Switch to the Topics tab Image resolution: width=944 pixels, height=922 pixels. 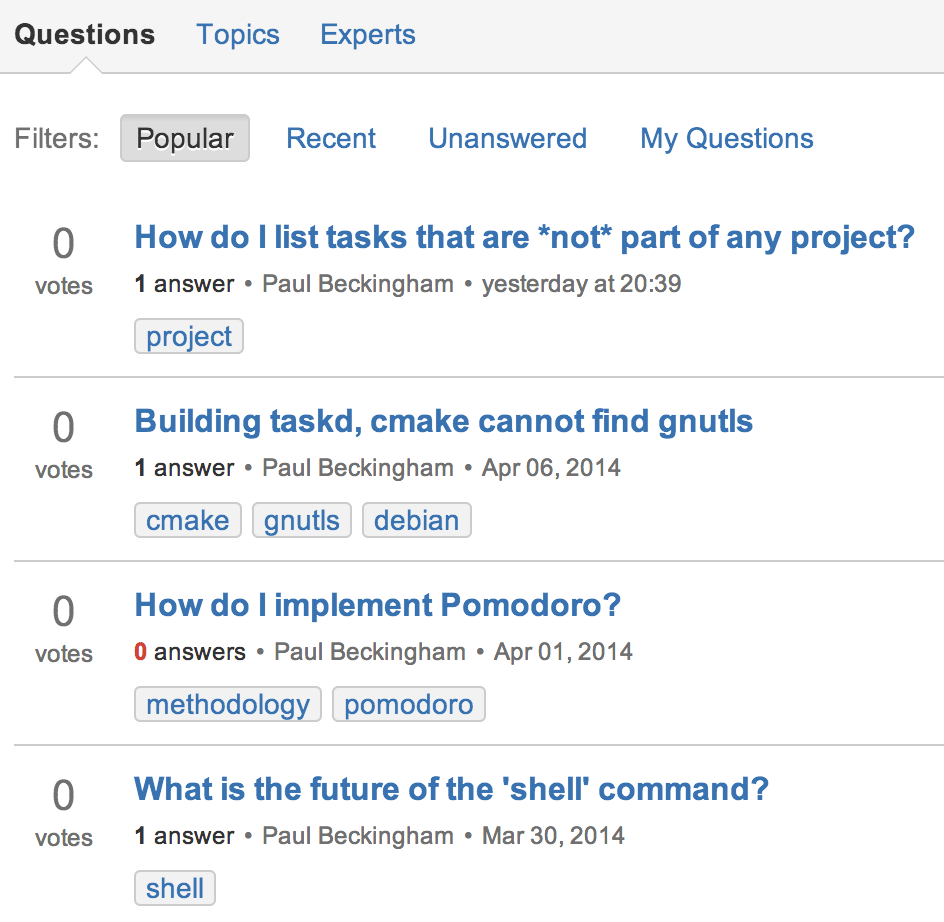(x=238, y=35)
